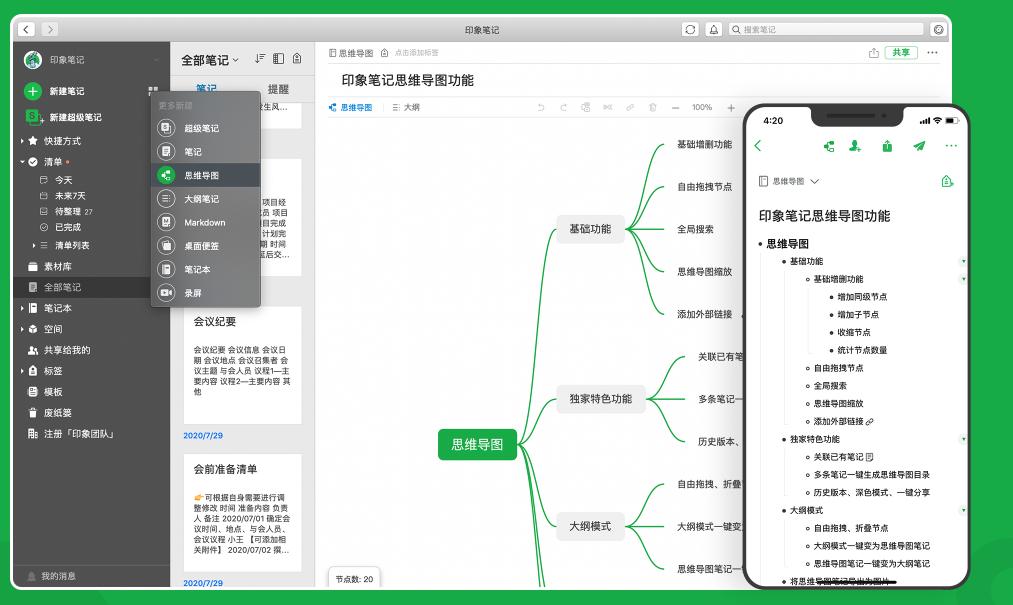Click the export icon beside 共享 button
Image resolution: width=1013 pixels, height=605 pixels.
coord(873,52)
